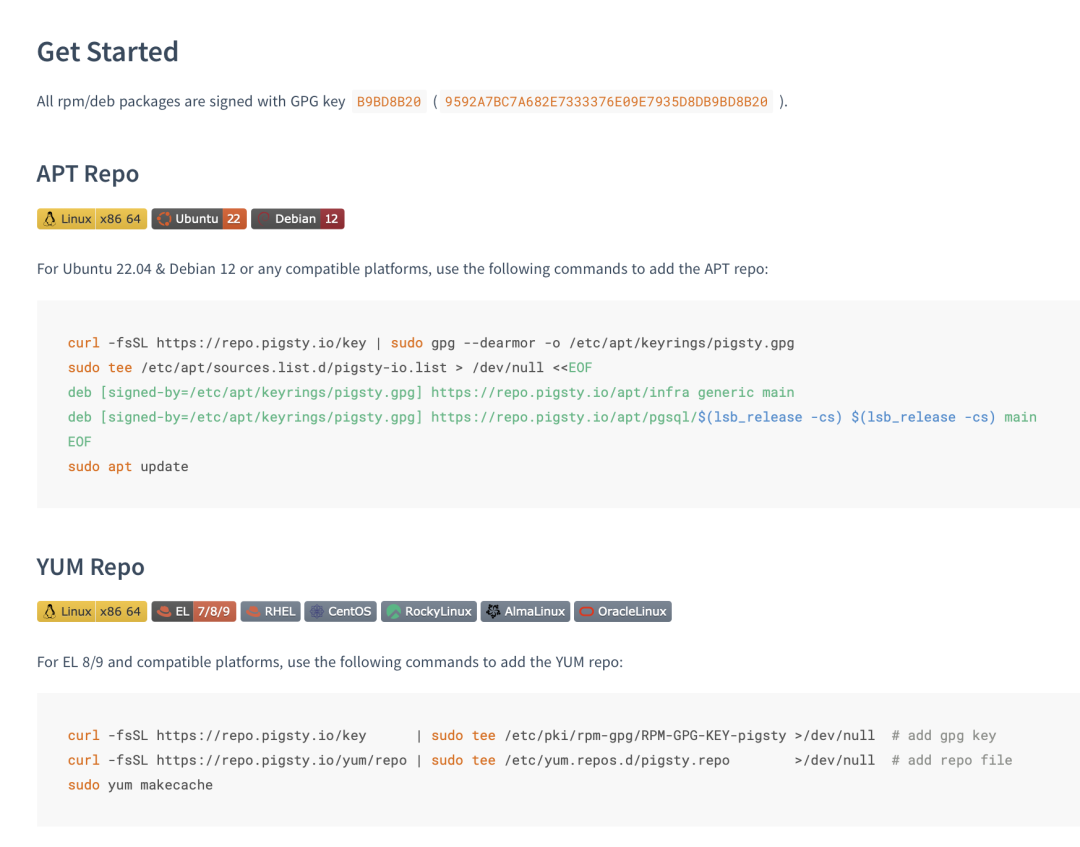Image resolution: width=1080 pixels, height=847 pixels.
Task: Click the '# add repo file' comment
Action: (952, 760)
